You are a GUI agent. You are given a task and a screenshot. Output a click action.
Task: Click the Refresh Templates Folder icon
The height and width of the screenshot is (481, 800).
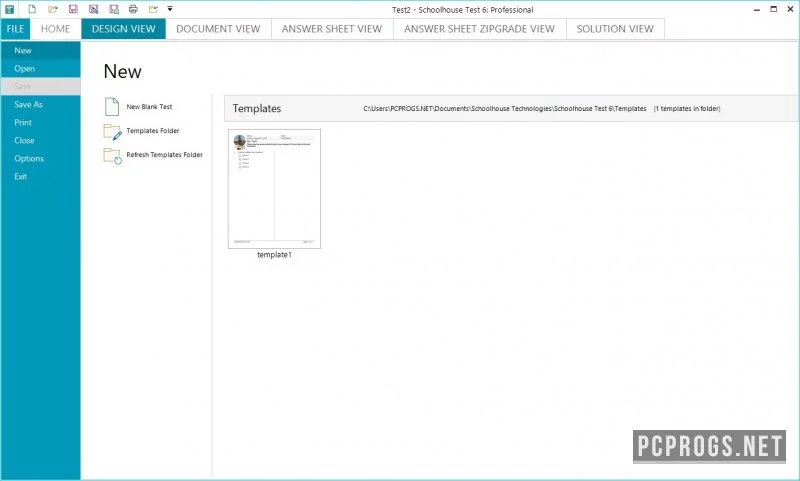[112, 156]
